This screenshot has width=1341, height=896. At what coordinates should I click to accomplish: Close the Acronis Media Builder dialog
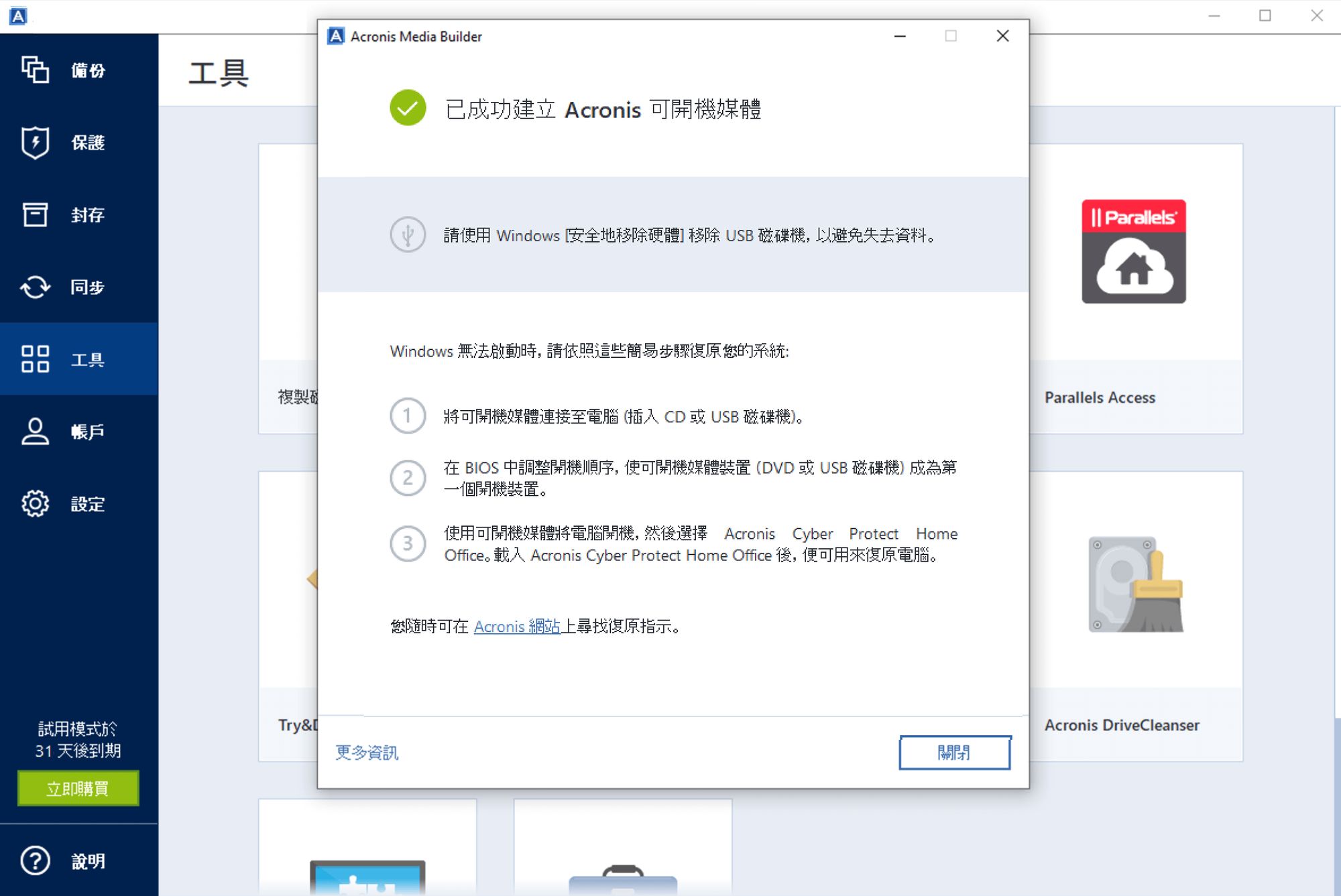[1002, 36]
